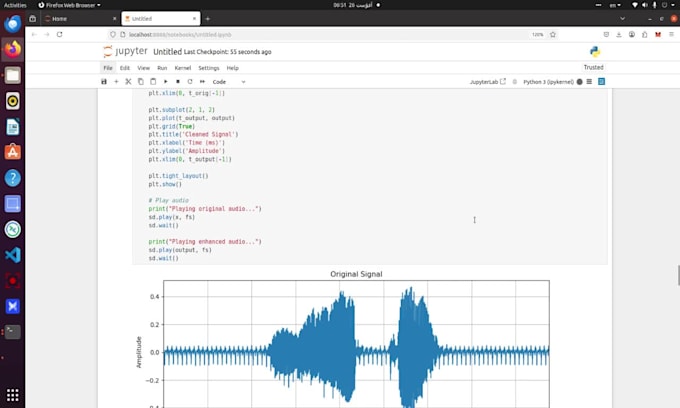680x408 pixels.
Task: Launch Rhythmbox from the dock
Action: [13, 101]
